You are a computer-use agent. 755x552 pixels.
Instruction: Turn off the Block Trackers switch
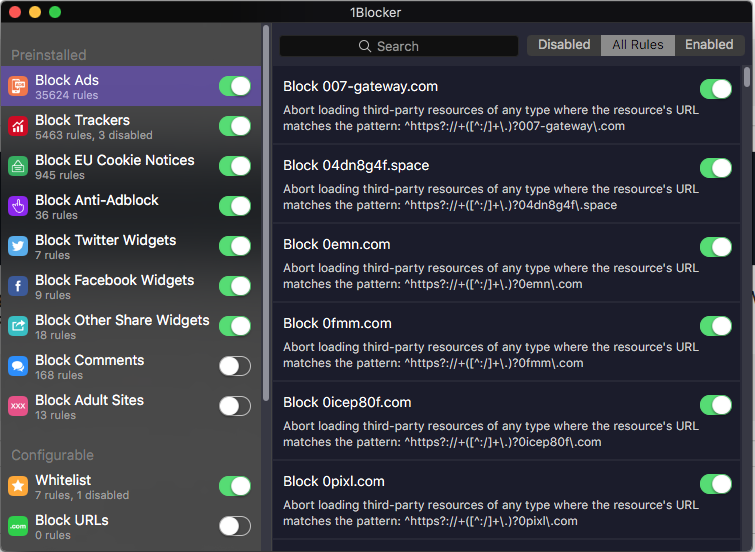[235, 126]
